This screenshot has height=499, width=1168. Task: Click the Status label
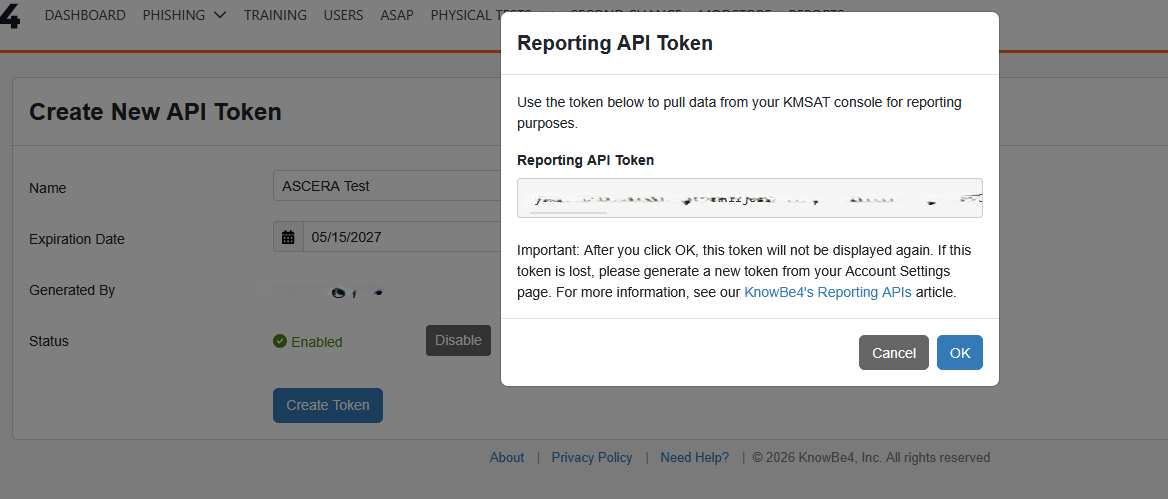[x=48, y=341]
